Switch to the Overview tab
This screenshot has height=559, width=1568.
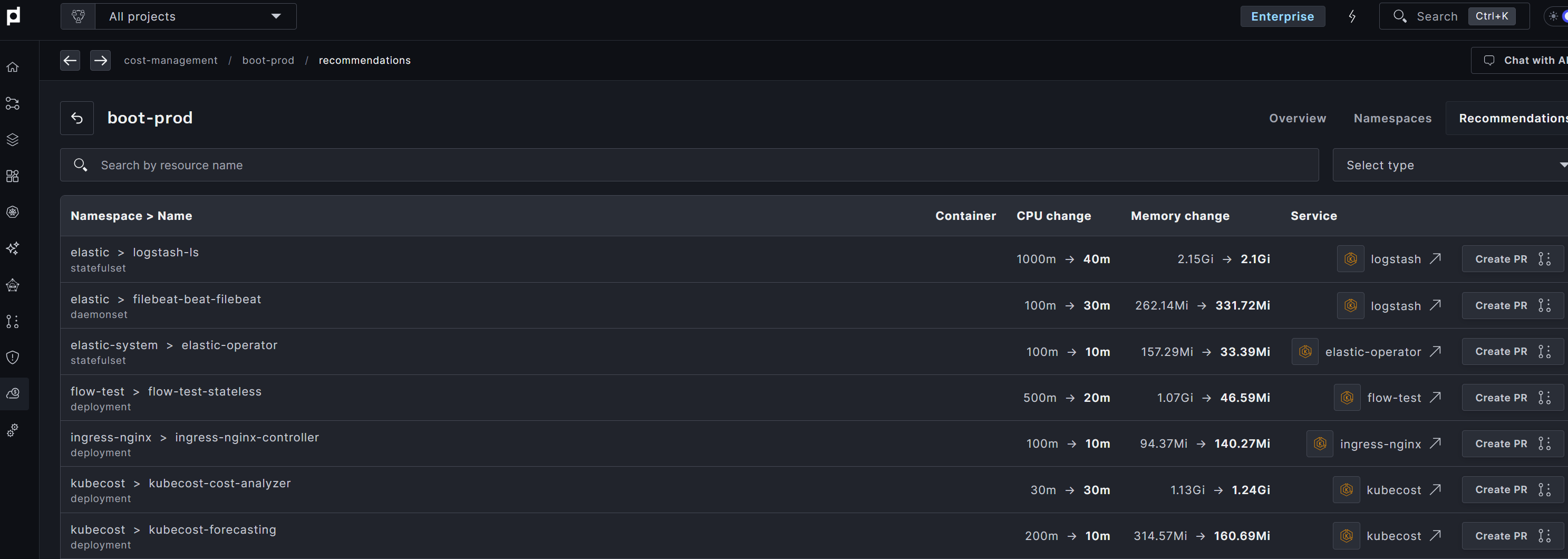click(x=1297, y=118)
